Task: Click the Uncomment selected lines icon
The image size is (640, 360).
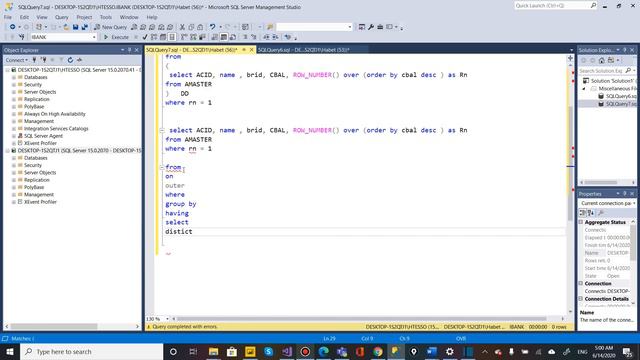Action: click(253, 37)
